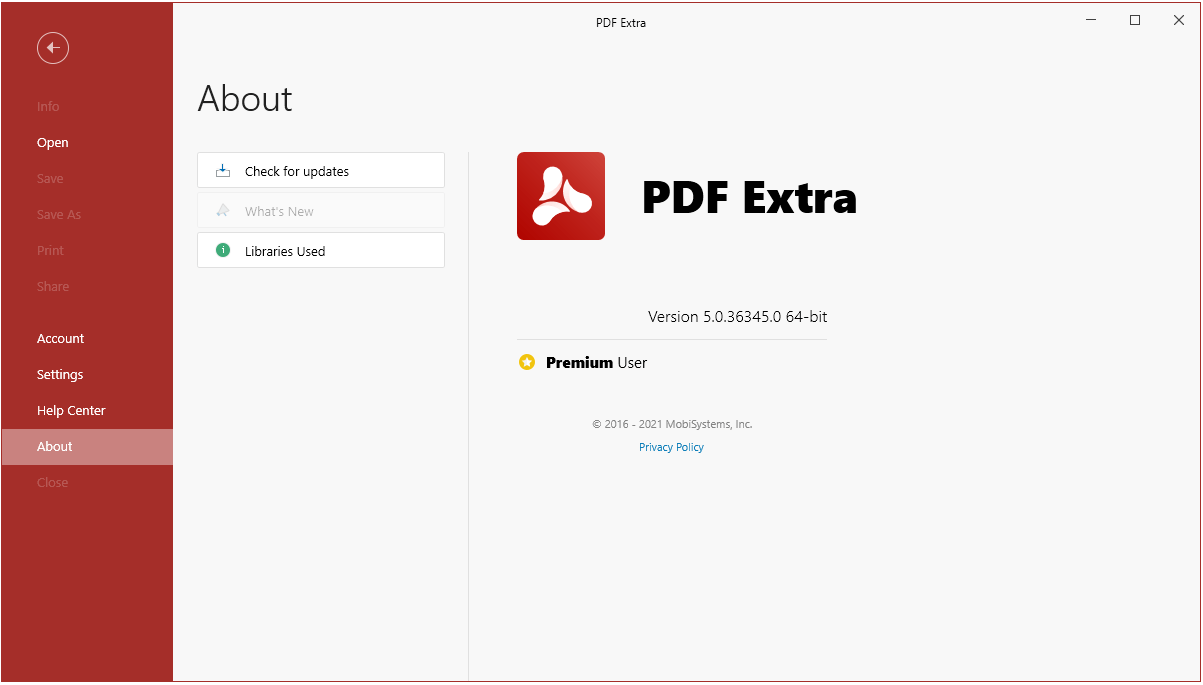Screen dimensions: 1203x685
Task: Select Share in the sidebar
Action: click(x=87, y=286)
